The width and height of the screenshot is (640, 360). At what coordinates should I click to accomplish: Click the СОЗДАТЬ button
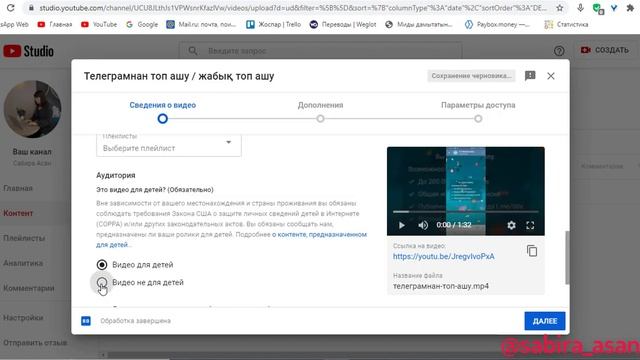pos(604,50)
